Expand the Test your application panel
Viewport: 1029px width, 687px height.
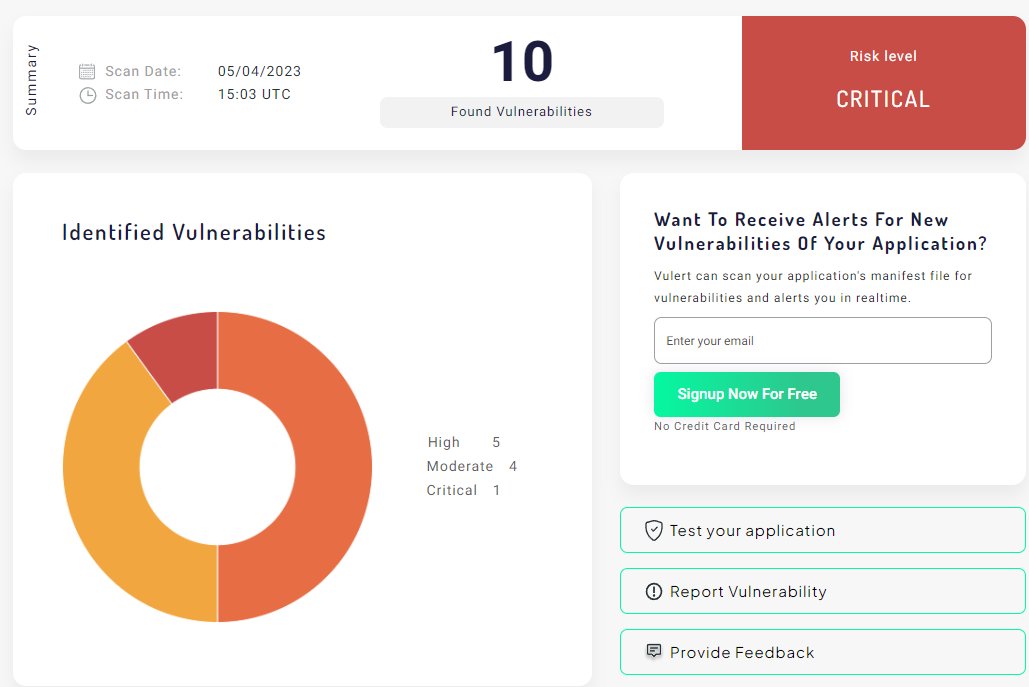[822, 530]
